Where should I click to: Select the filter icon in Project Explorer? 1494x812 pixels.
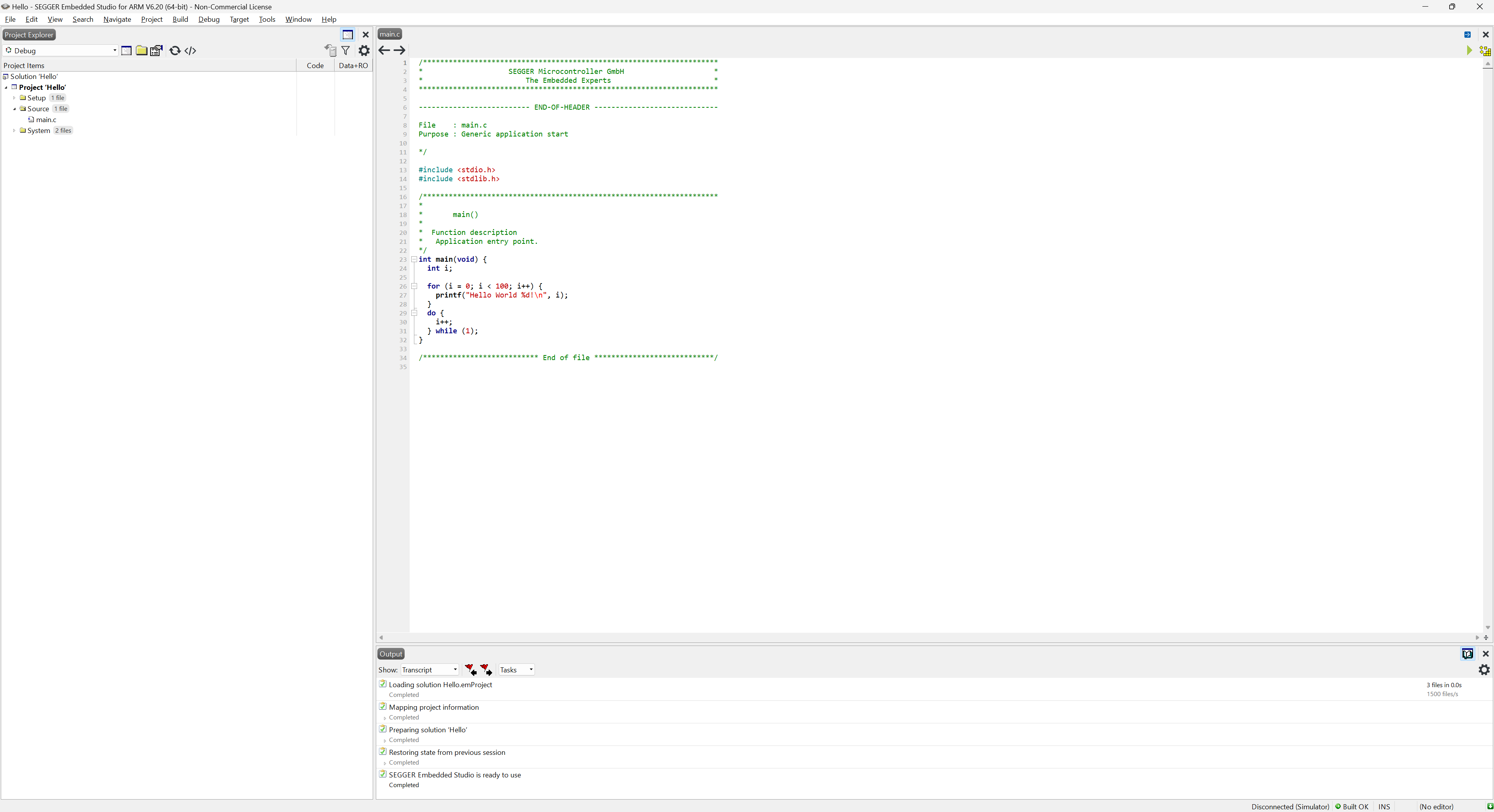click(345, 51)
